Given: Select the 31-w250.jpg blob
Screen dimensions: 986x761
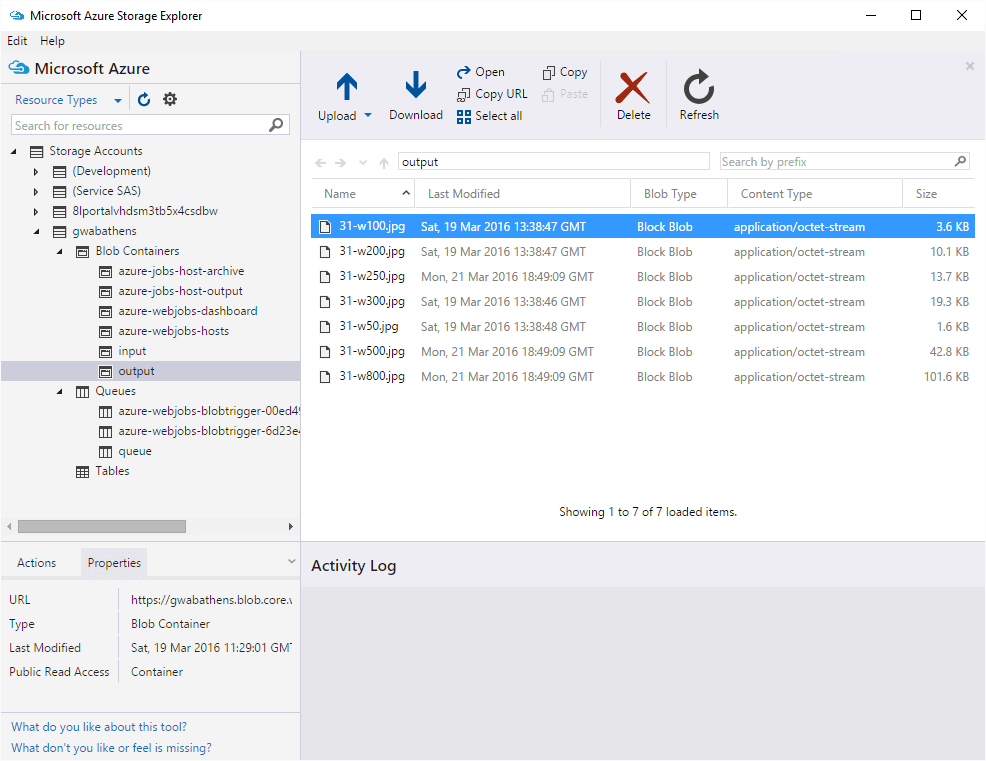Looking at the screenshot, I should (x=643, y=277).
